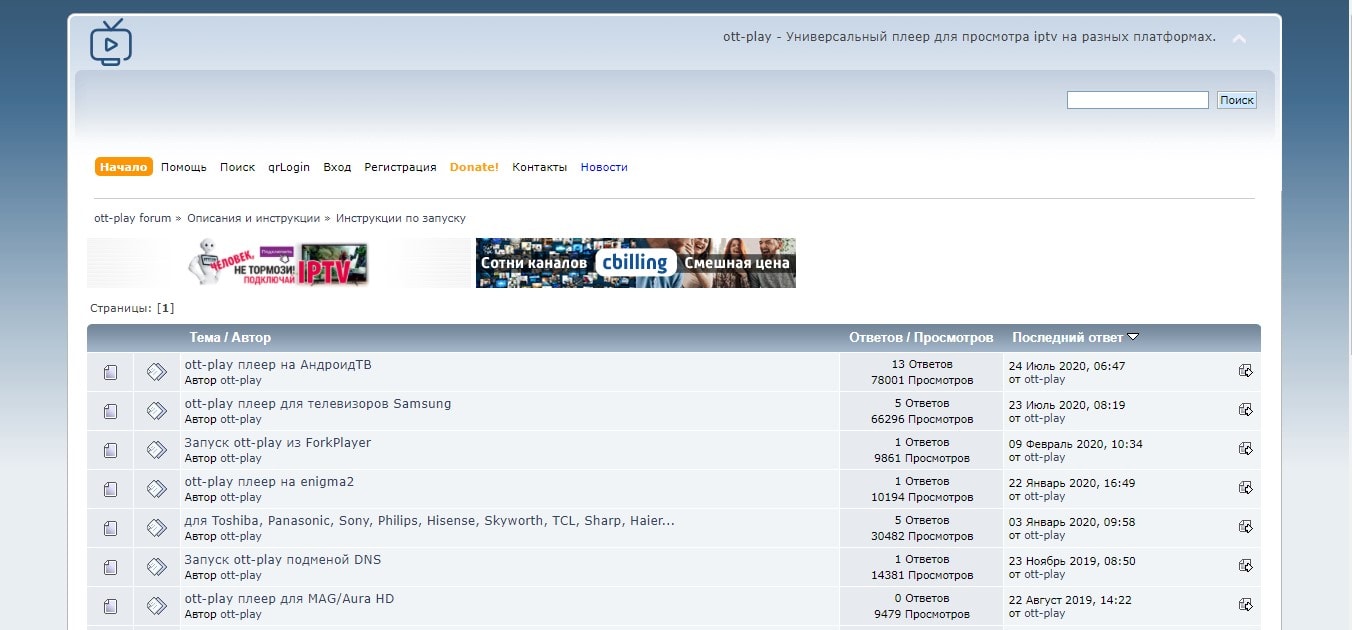The image size is (1352, 630).
Task: Open topic ott-play плеер на enigma2
Action: pos(269,482)
